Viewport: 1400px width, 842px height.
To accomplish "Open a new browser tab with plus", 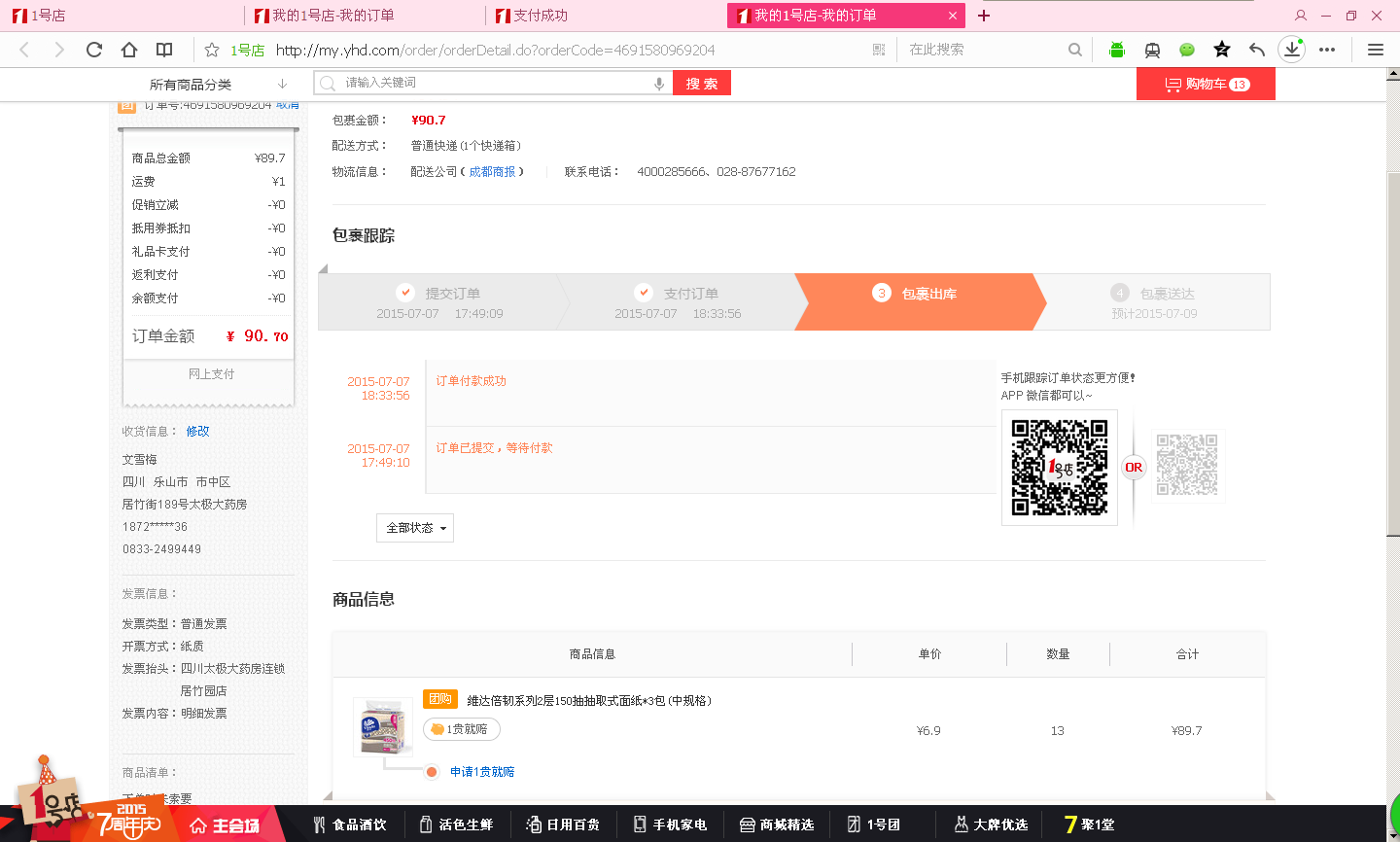I will (x=984, y=16).
